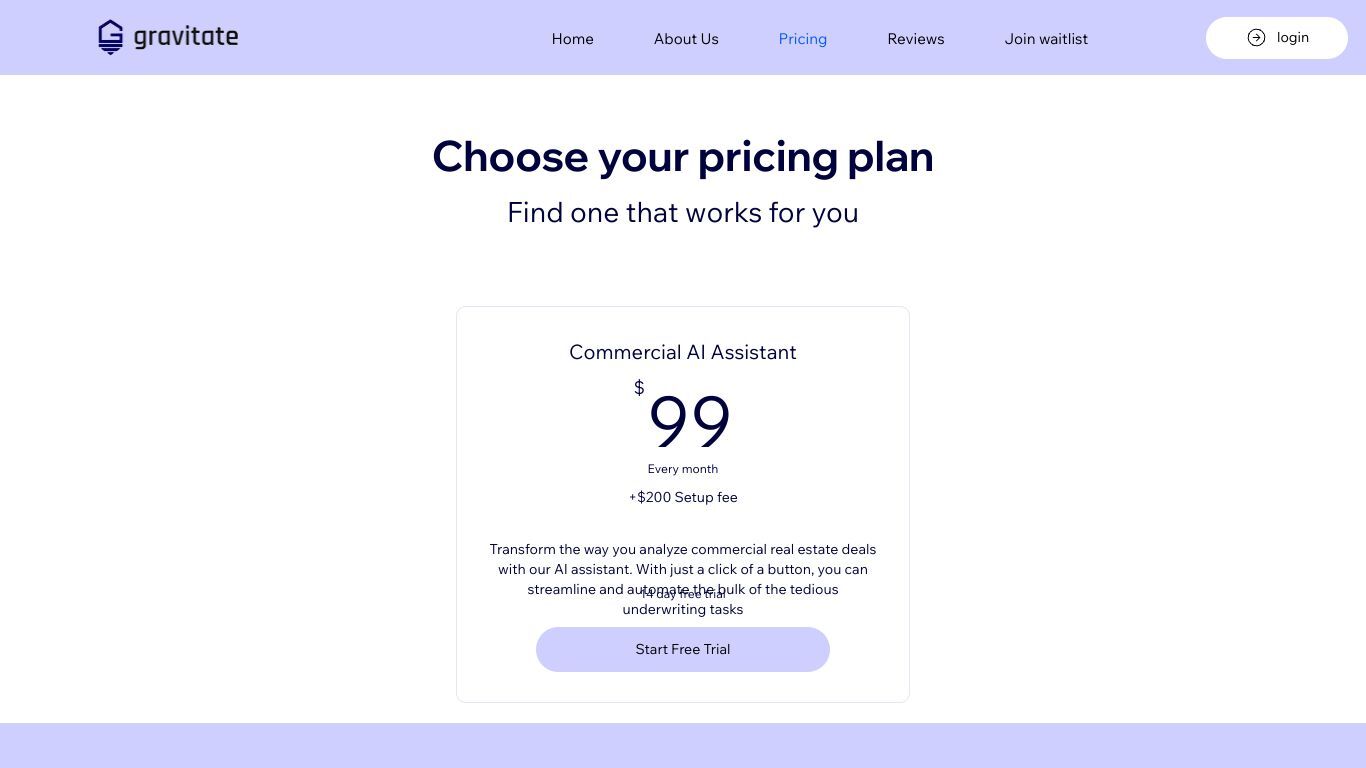The image size is (1366, 768).
Task: Click the 99 price figure
Action: [690, 420]
